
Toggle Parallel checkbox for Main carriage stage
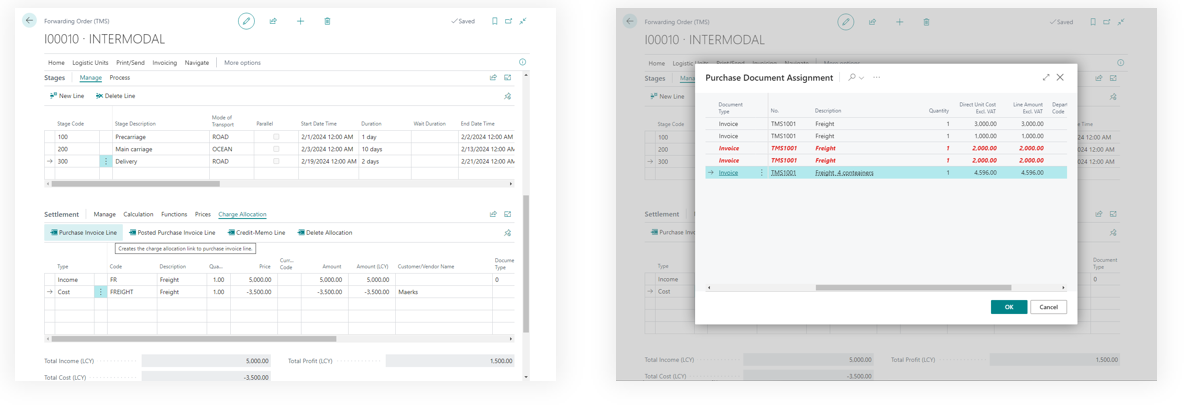click(276, 149)
